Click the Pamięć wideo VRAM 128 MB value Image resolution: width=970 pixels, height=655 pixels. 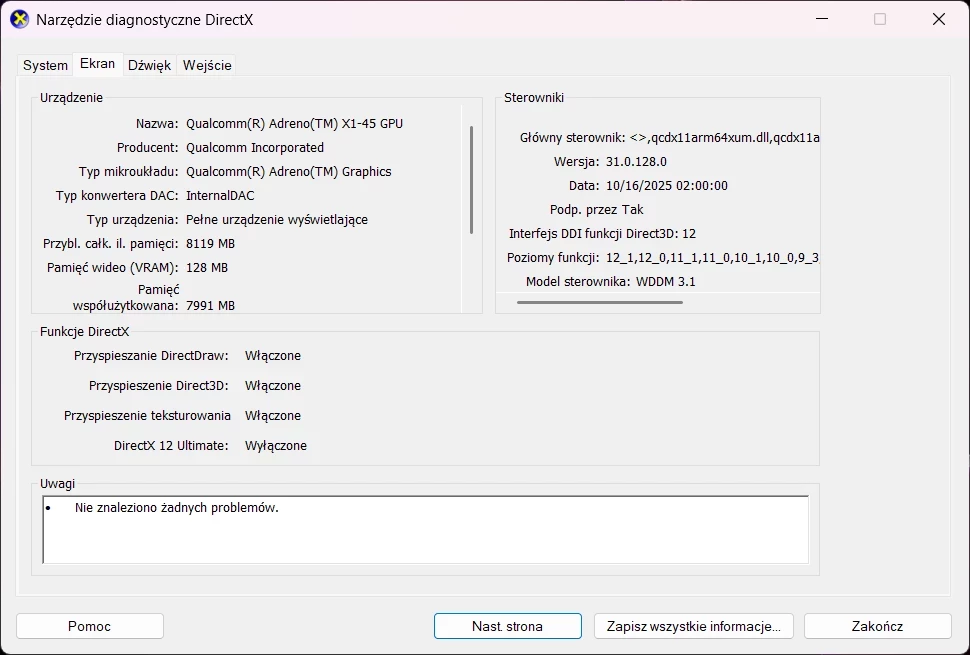tap(209, 267)
